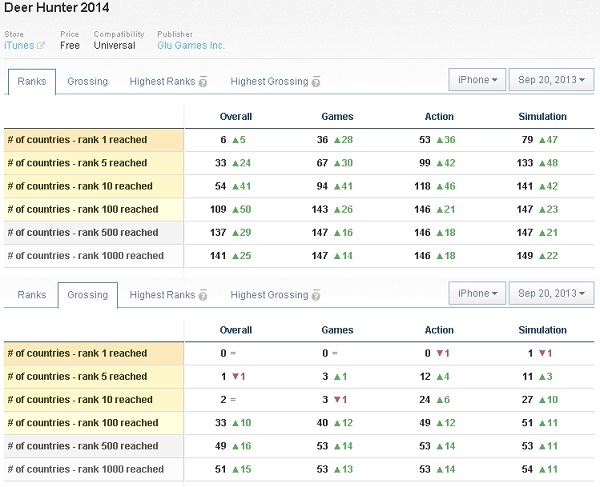
Task: Click Grossing Overall rank 1000 value 51
Action: 220,469
